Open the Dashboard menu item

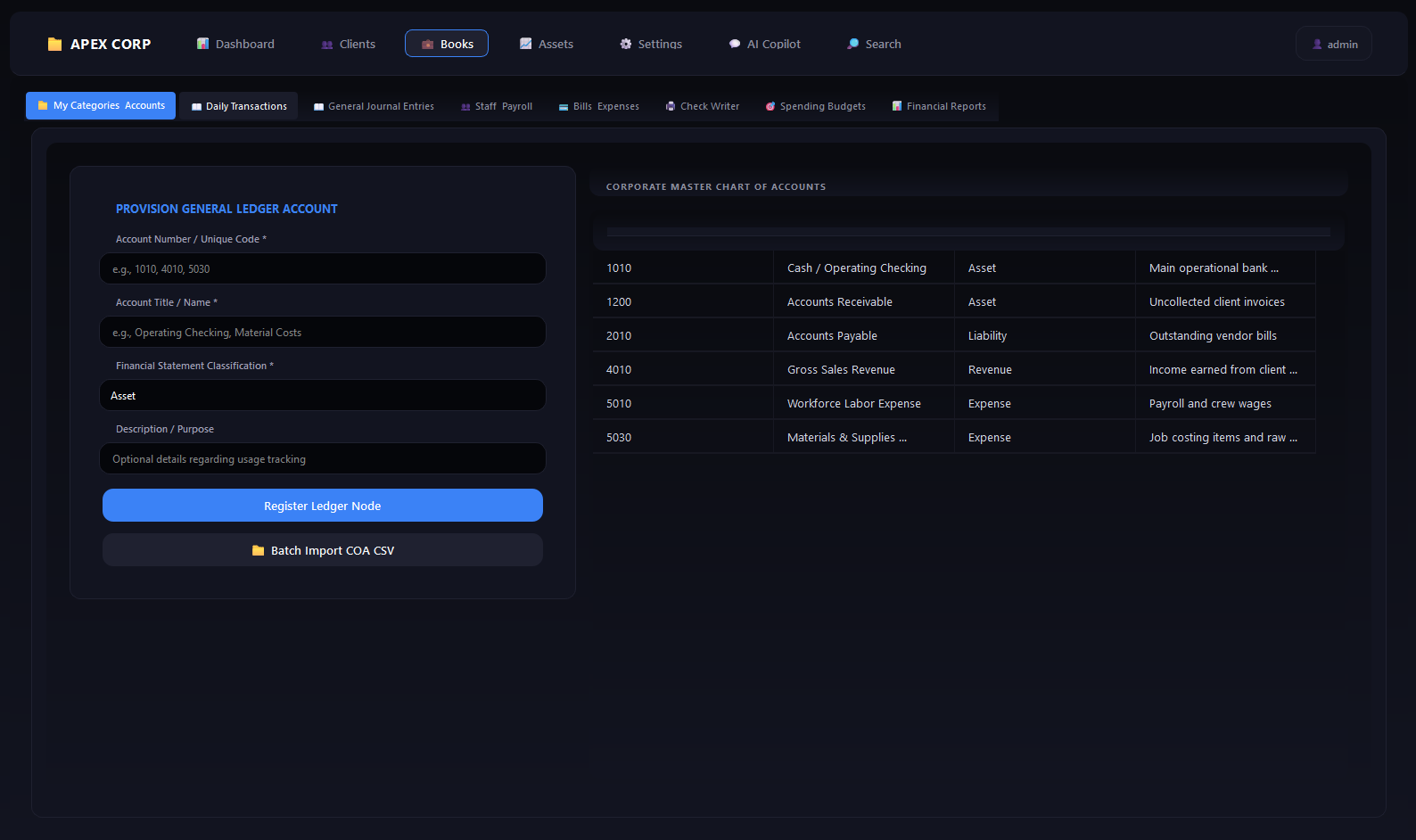235,44
